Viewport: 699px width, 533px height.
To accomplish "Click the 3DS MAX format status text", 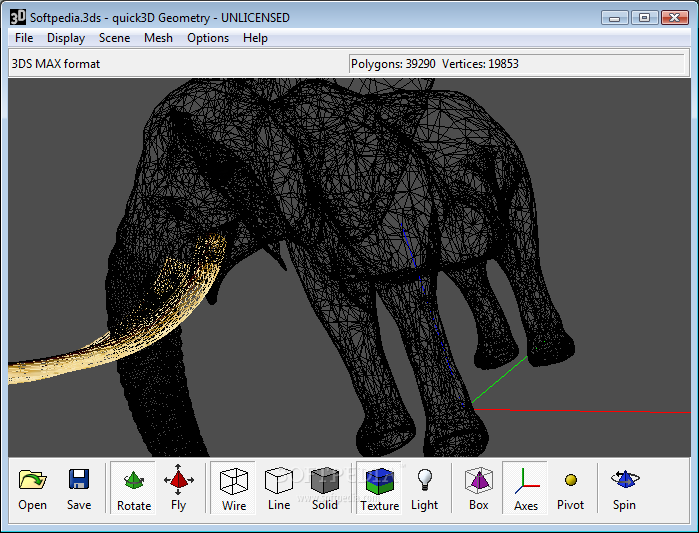I will pyautogui.click(x=56, y=64).
